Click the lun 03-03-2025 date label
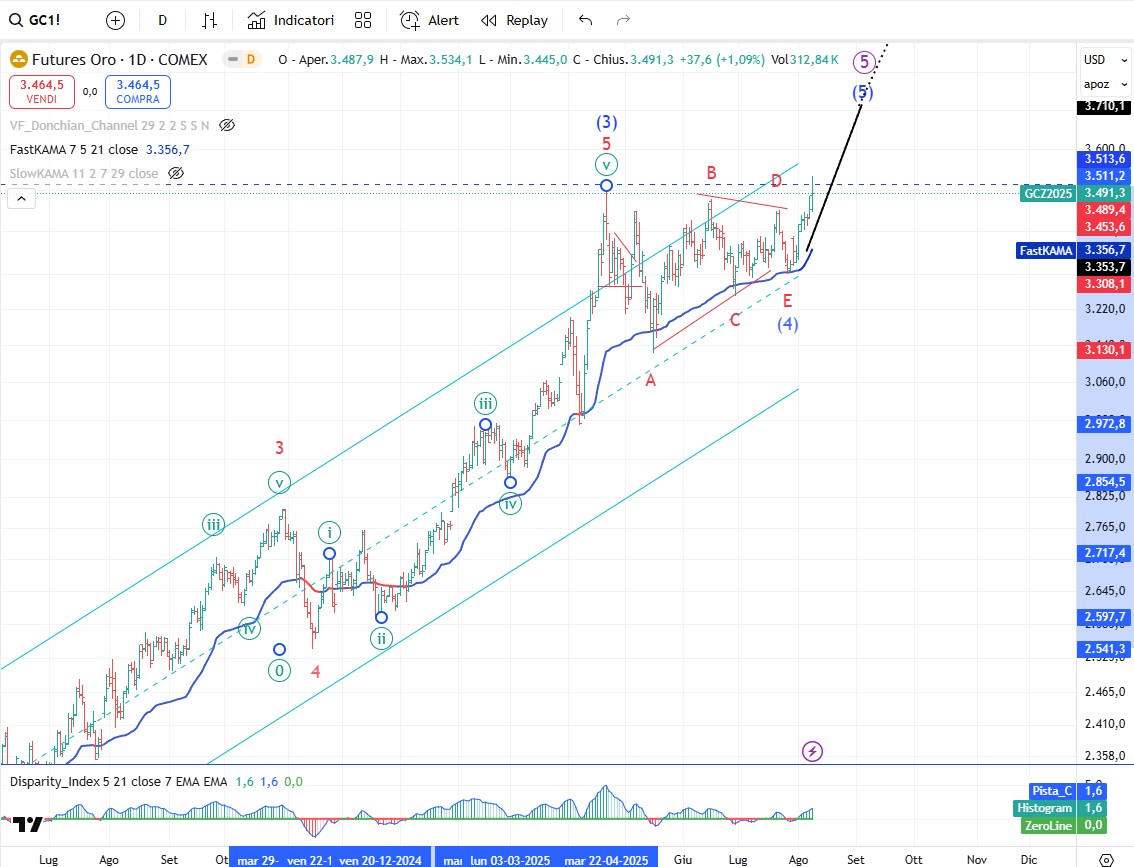The height and width of the screenshot is (867, 1134). [x=510, y=860]
